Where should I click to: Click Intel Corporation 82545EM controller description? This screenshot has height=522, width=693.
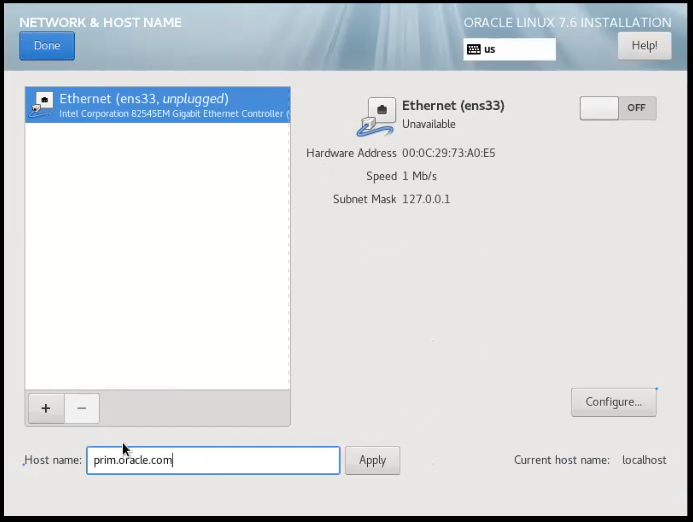pos(174,114)
